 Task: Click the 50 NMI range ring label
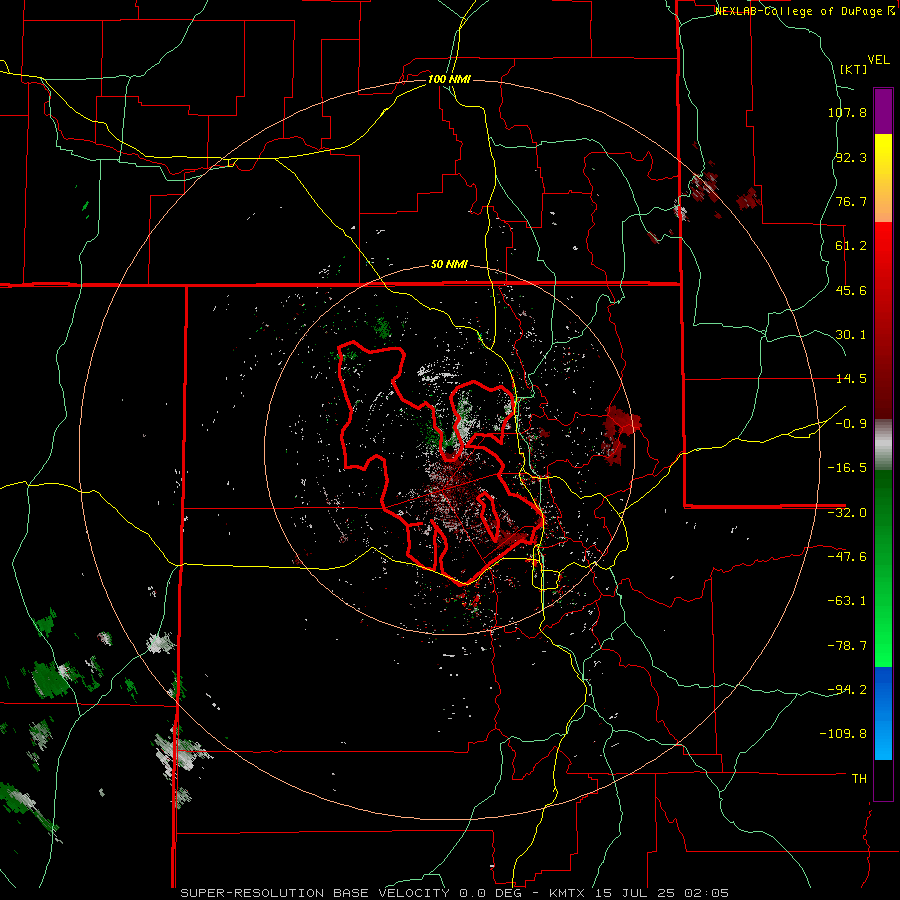click(449, 265)
